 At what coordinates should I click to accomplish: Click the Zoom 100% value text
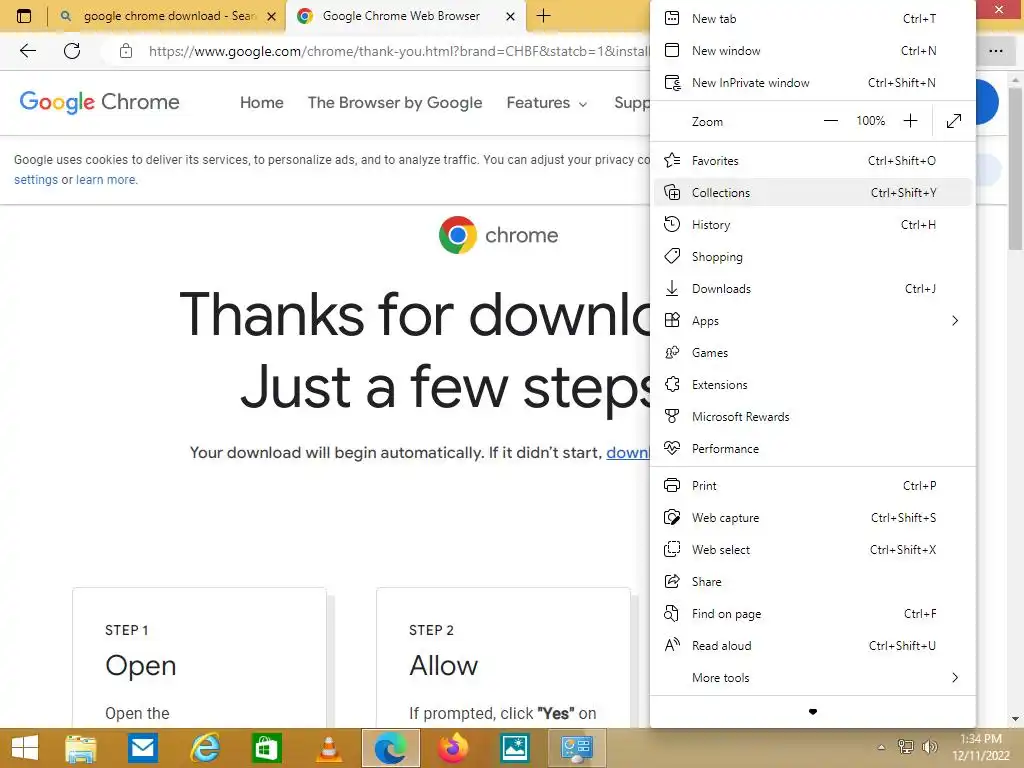871,121
